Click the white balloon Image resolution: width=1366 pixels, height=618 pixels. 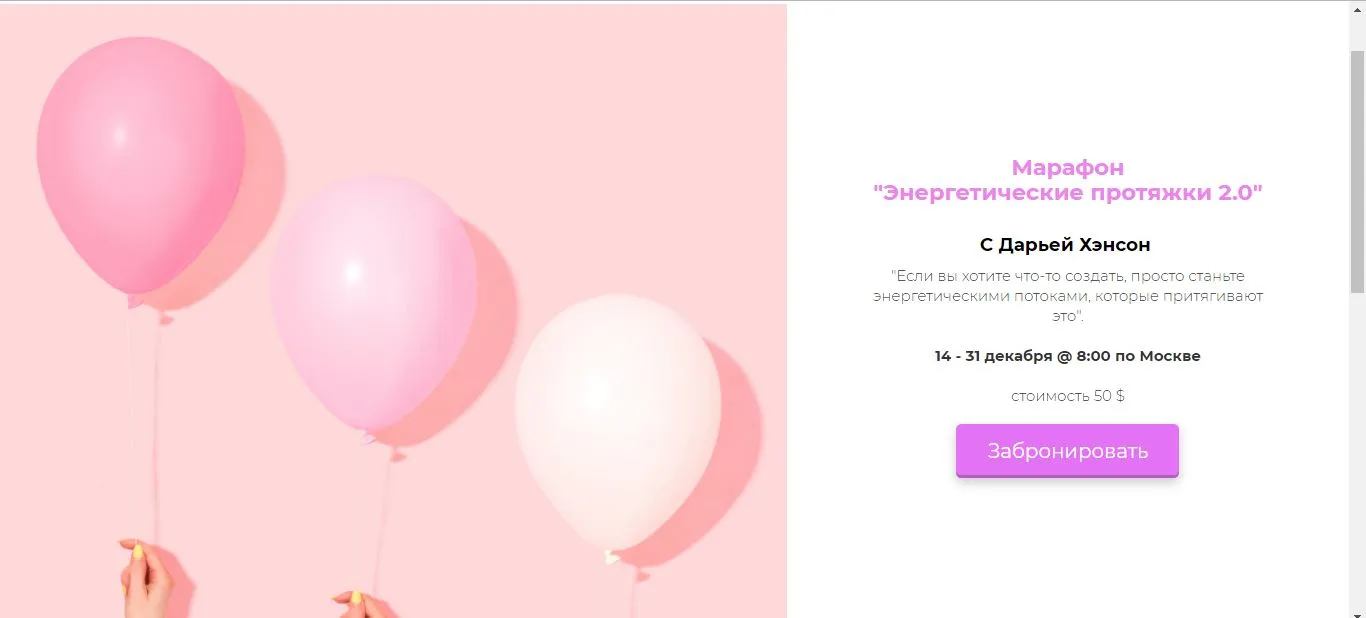click(617, 420)
